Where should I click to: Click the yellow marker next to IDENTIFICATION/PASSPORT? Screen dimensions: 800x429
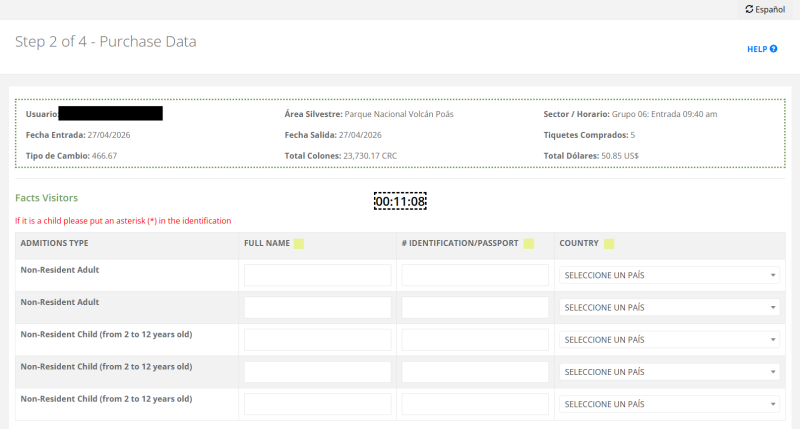click(529, 244)
